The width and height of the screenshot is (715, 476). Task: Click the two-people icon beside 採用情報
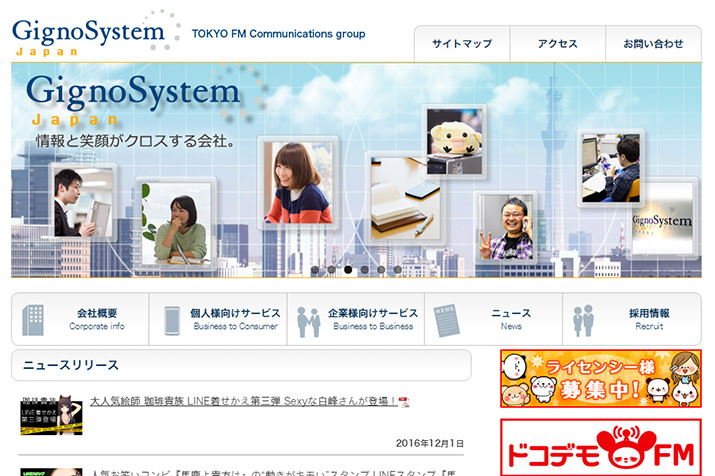click(x=584, y=321)
